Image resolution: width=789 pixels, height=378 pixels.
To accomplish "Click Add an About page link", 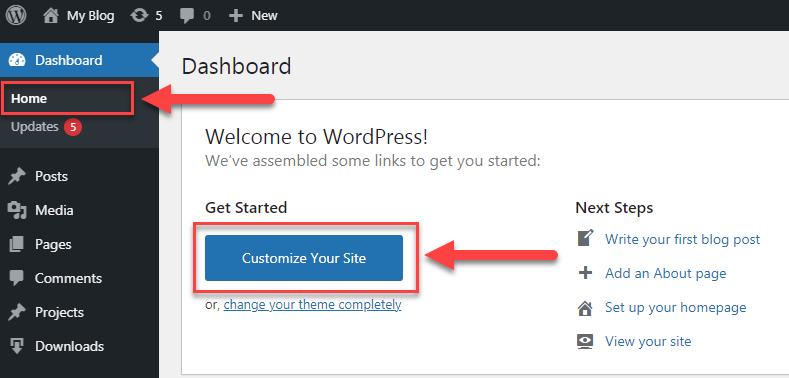I will point(665,273).
